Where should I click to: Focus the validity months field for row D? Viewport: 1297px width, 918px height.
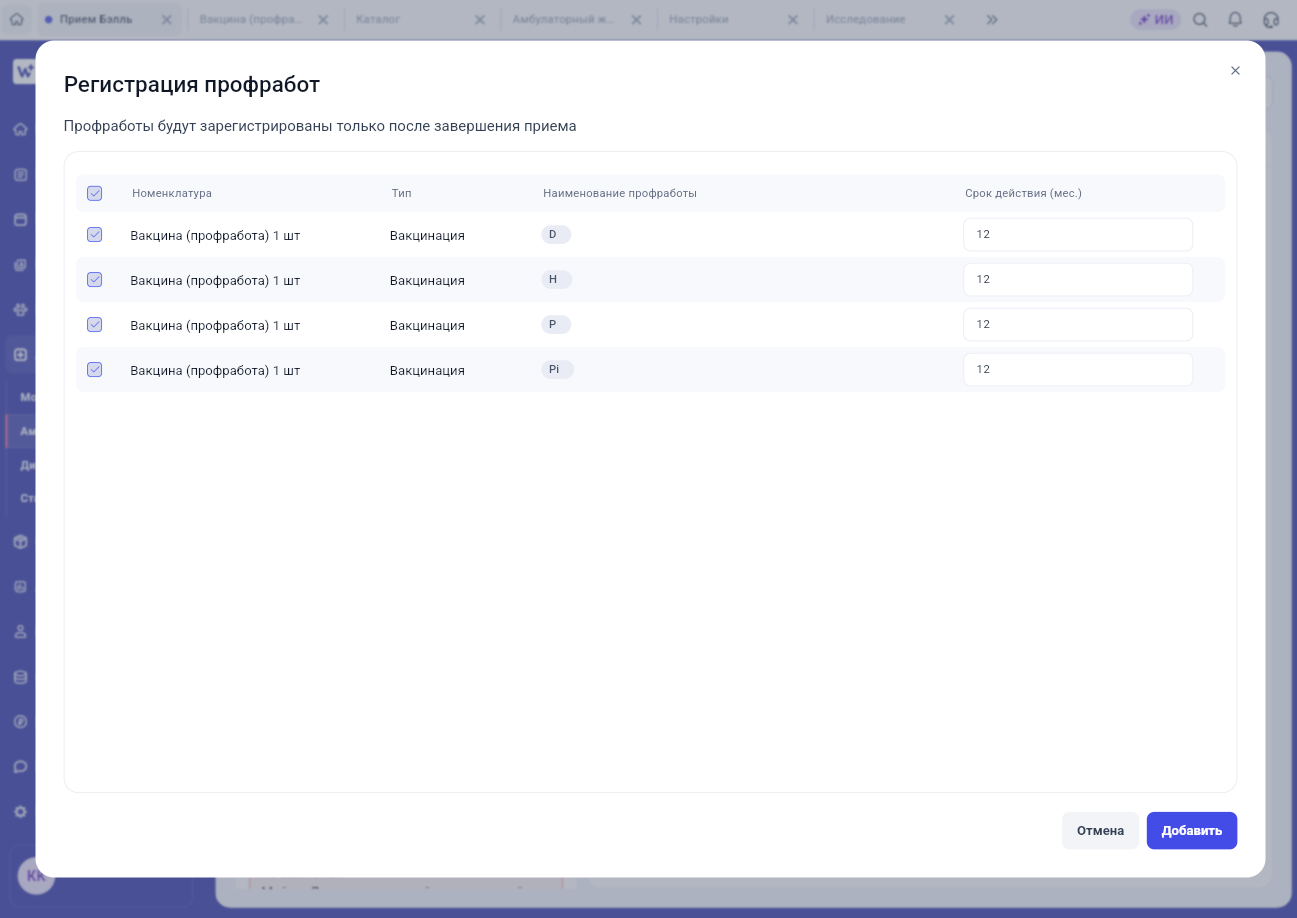1078,235
